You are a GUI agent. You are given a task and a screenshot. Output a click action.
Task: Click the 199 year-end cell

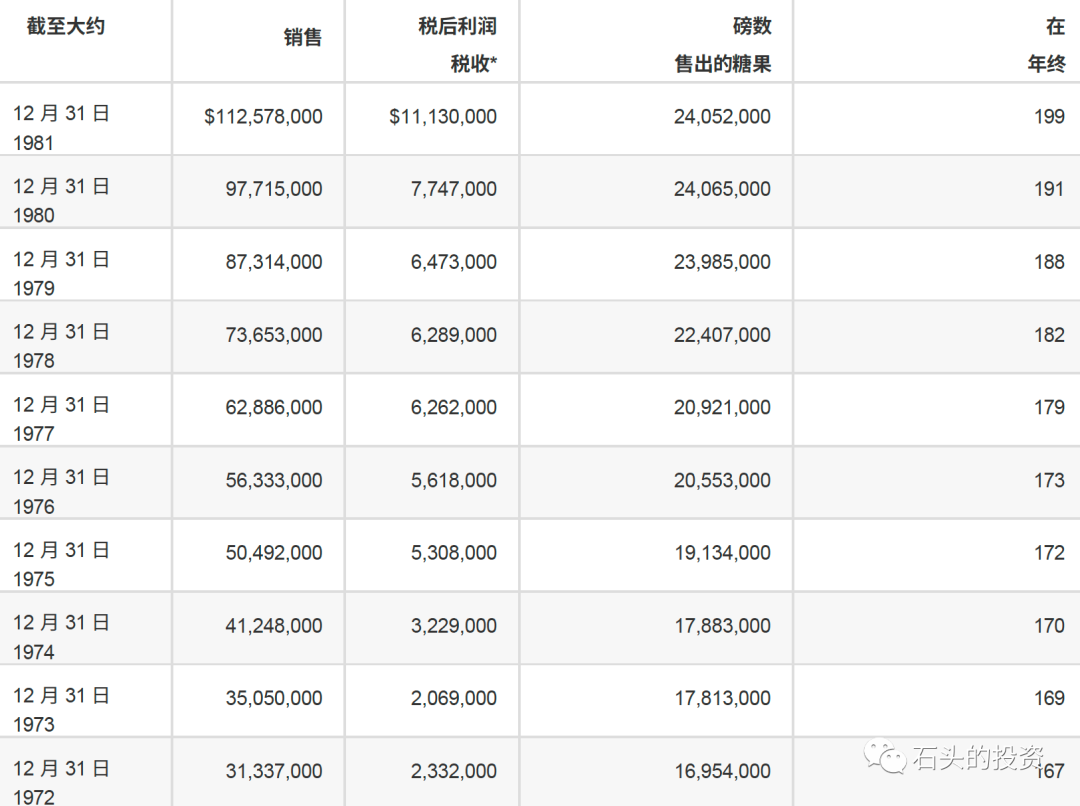[x=1049, y=117]
